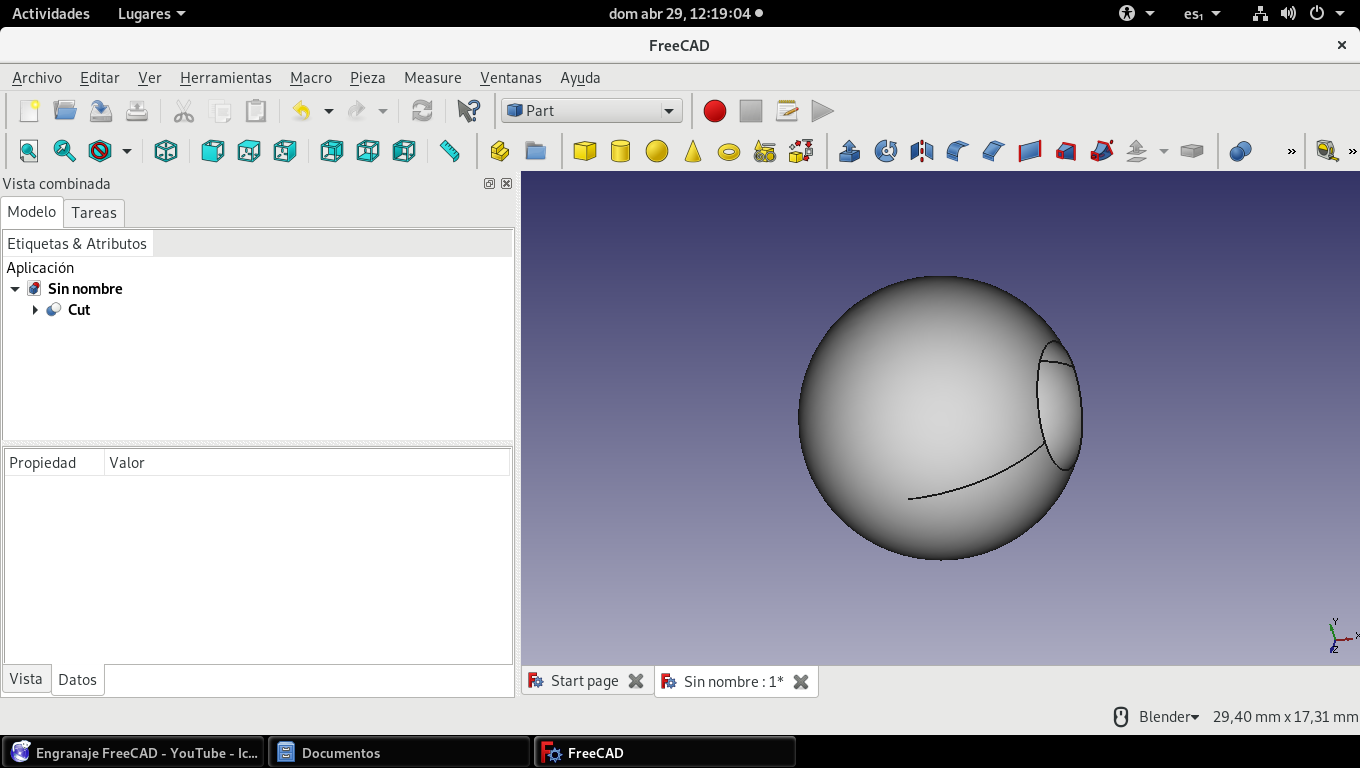Open a file using the Open folder icon
This screenshot has width=1360, height=768.
click(x=65, y=111)
